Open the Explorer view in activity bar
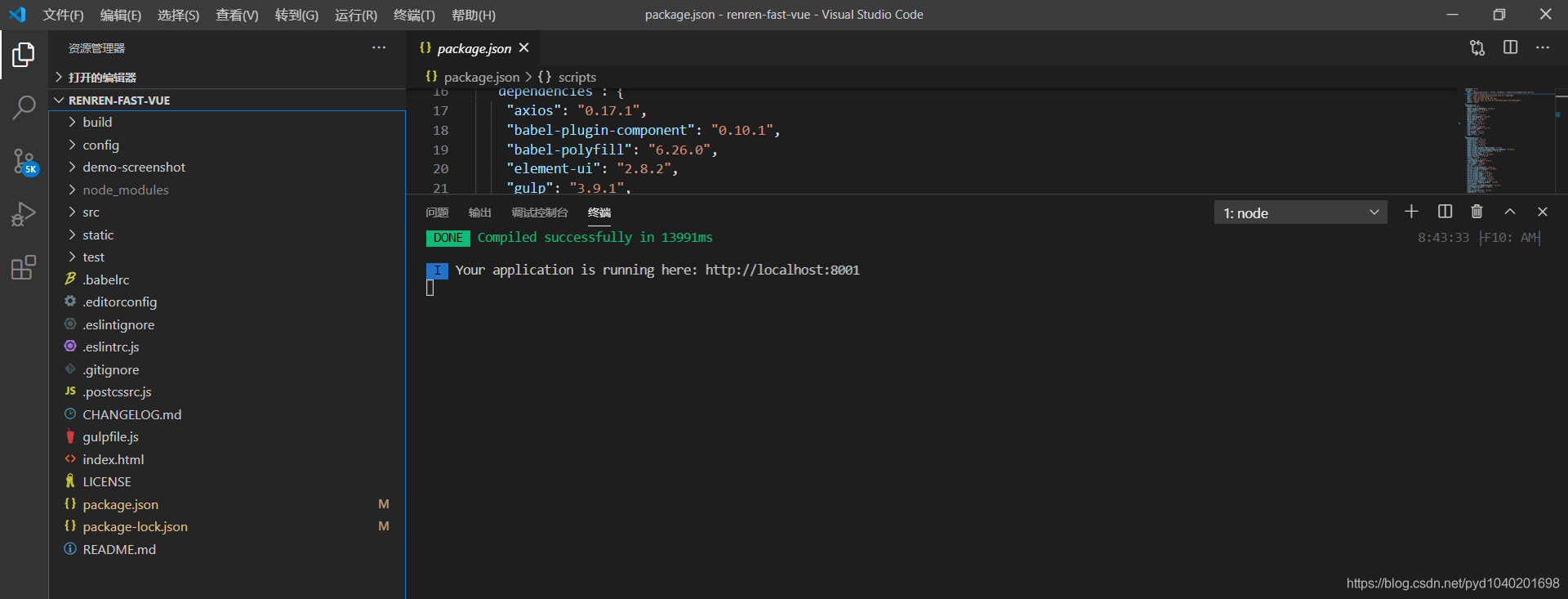The width and height of the screenshot is (1568, 599). [24, 56]
